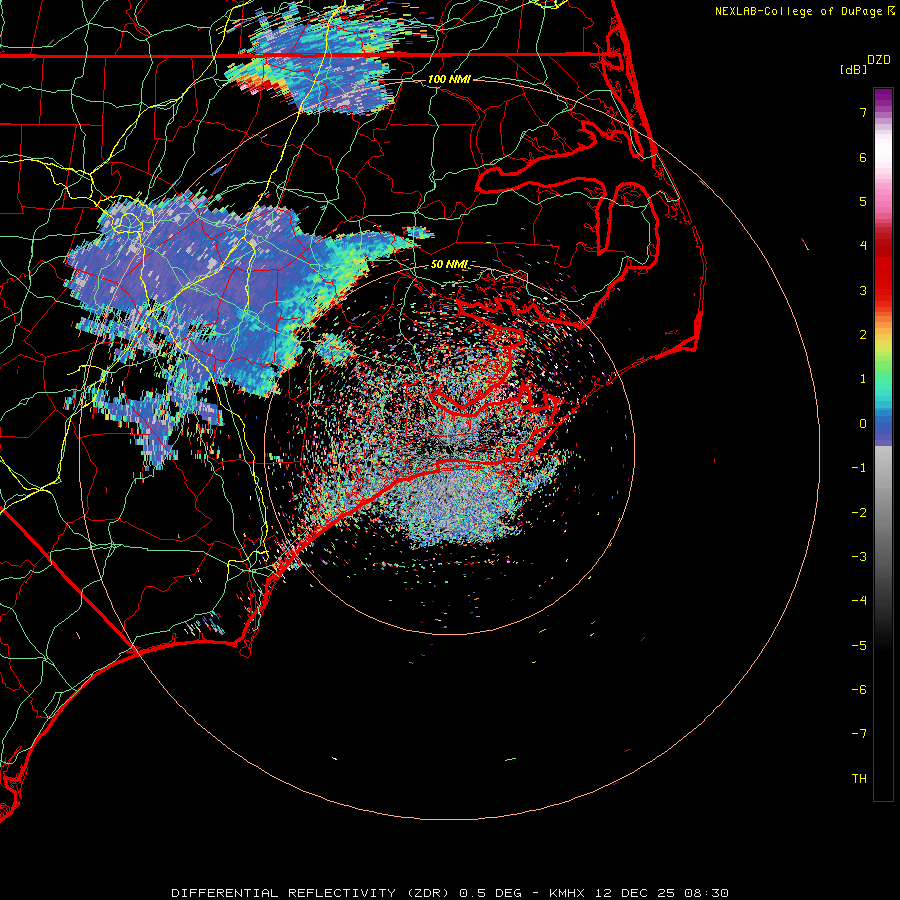This screenshot has width=900, height=900.
Task: Click the [dB] unit label
Action: coord(853,69)
